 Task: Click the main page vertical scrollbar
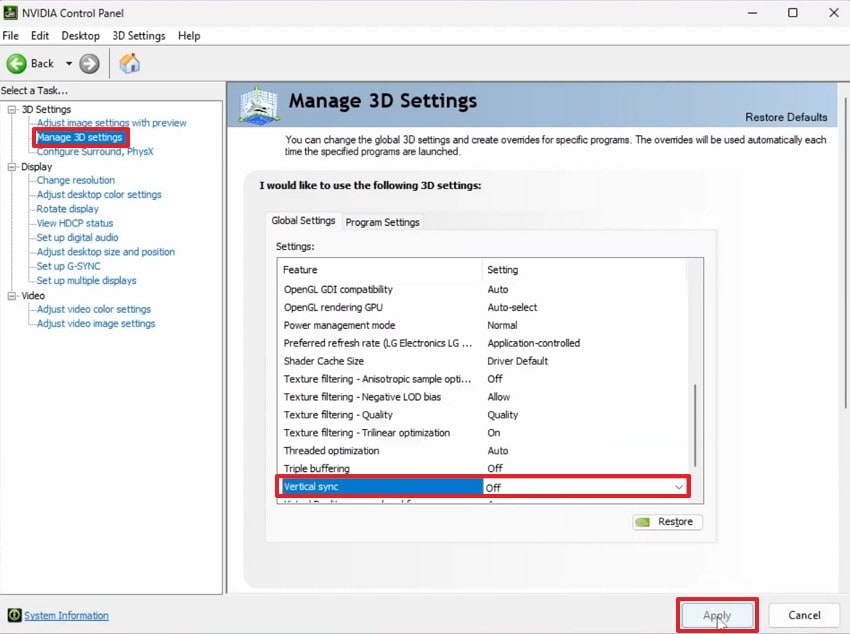845,253
